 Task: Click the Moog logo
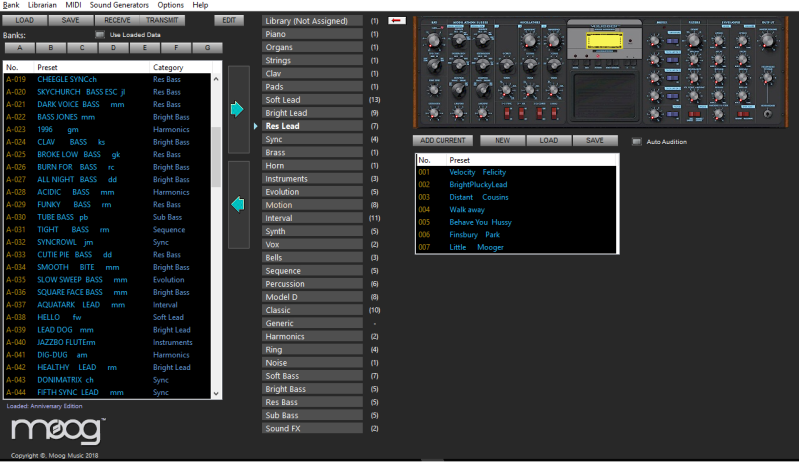(58, 432)
